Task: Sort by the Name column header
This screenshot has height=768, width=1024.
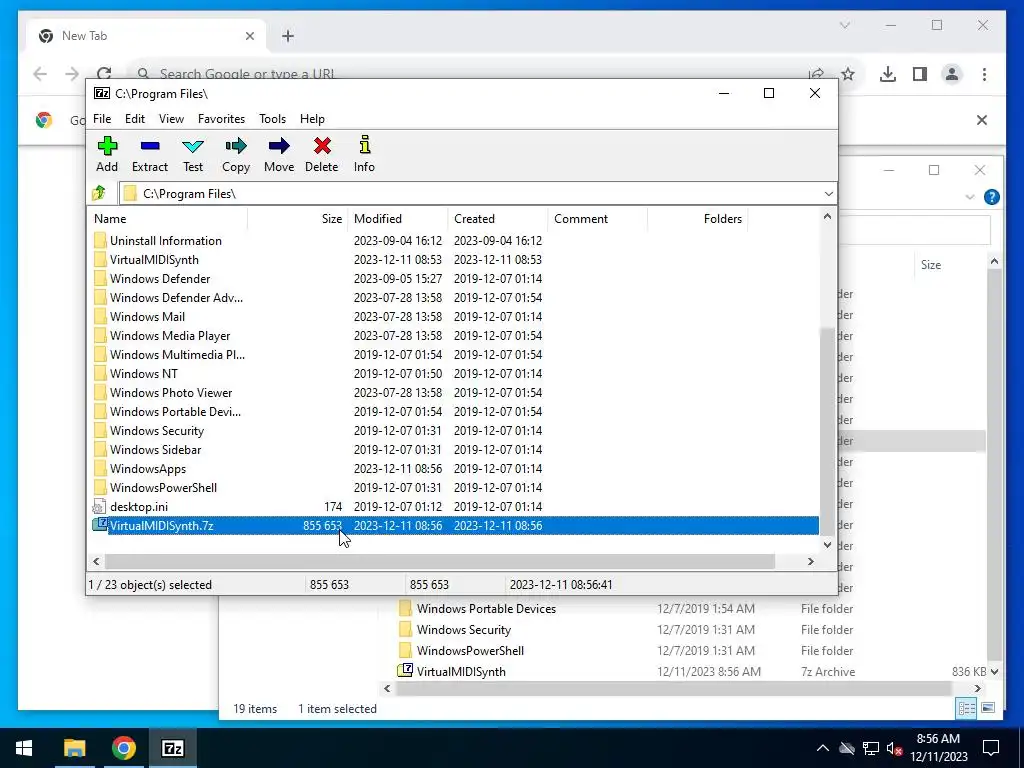Action: click(x=167, y=219)
